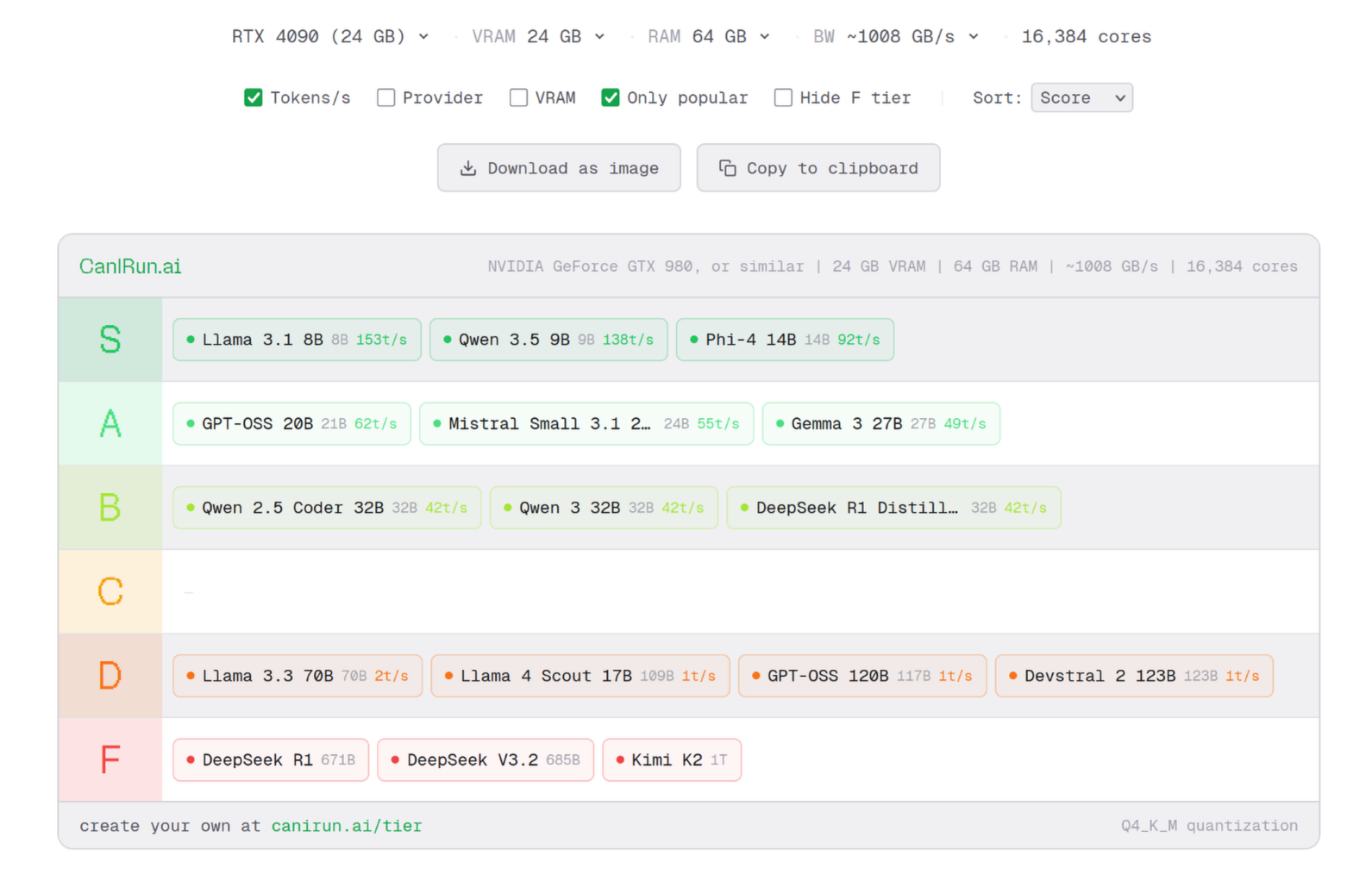Click the CanIRun.ai logo link
Viewport: 1372px width, 881px height.
(130, 266)
